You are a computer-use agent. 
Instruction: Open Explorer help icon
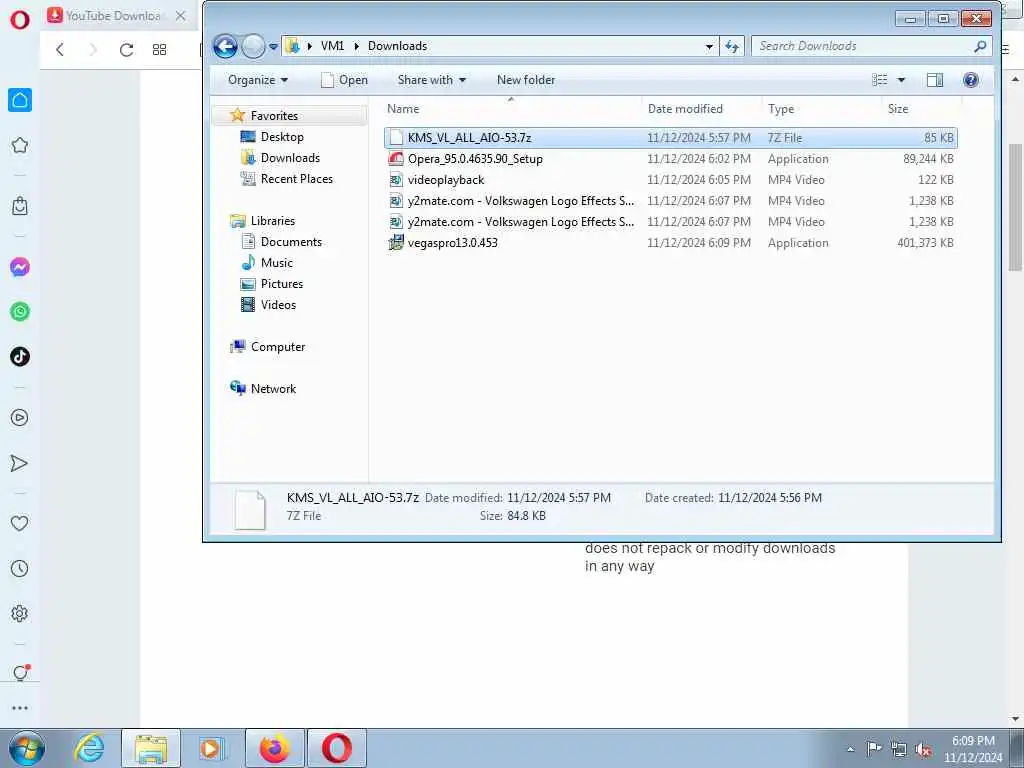click(x=970, y=80)
